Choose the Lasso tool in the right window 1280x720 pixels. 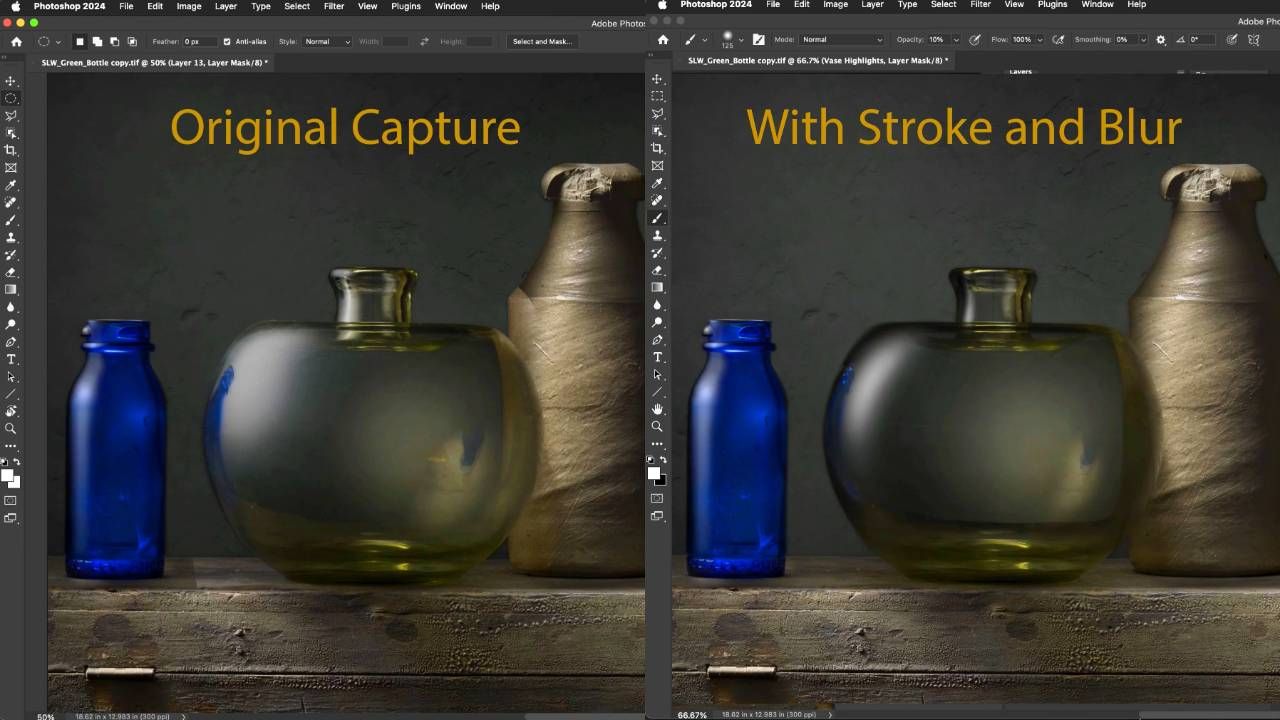(x=657, y=113)
